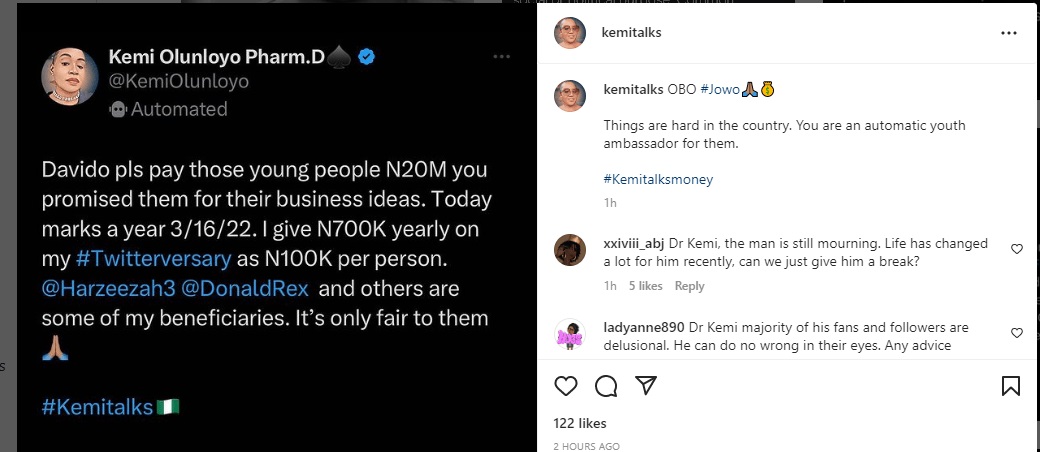The image size is (1040, 452).
Task: Like the post with the heart icon
Action: tap(566, 385)
